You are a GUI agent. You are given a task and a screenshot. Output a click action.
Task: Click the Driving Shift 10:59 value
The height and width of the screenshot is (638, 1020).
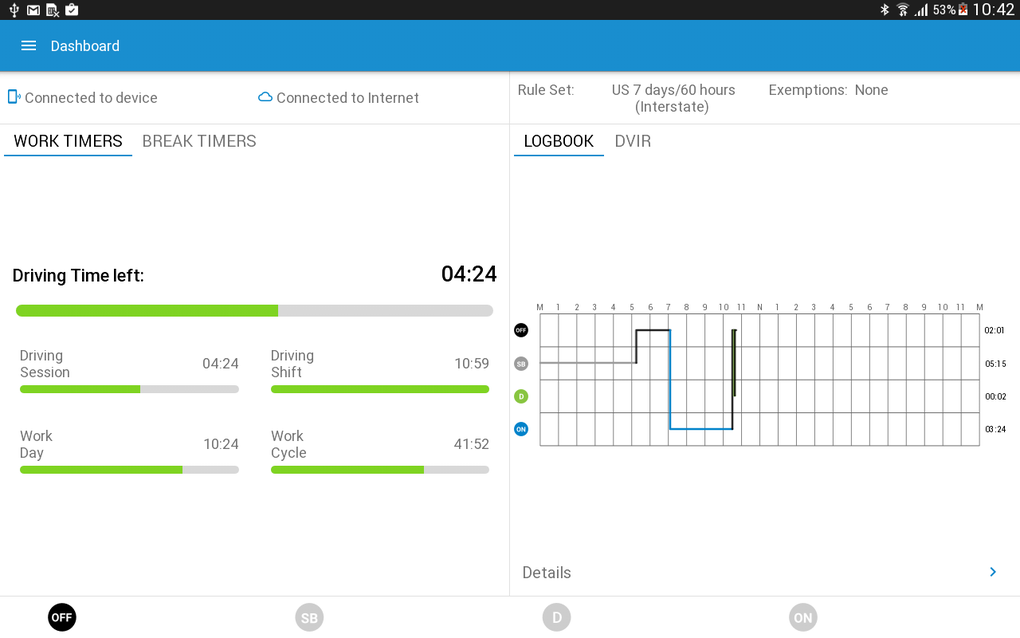tap(472, 364)
